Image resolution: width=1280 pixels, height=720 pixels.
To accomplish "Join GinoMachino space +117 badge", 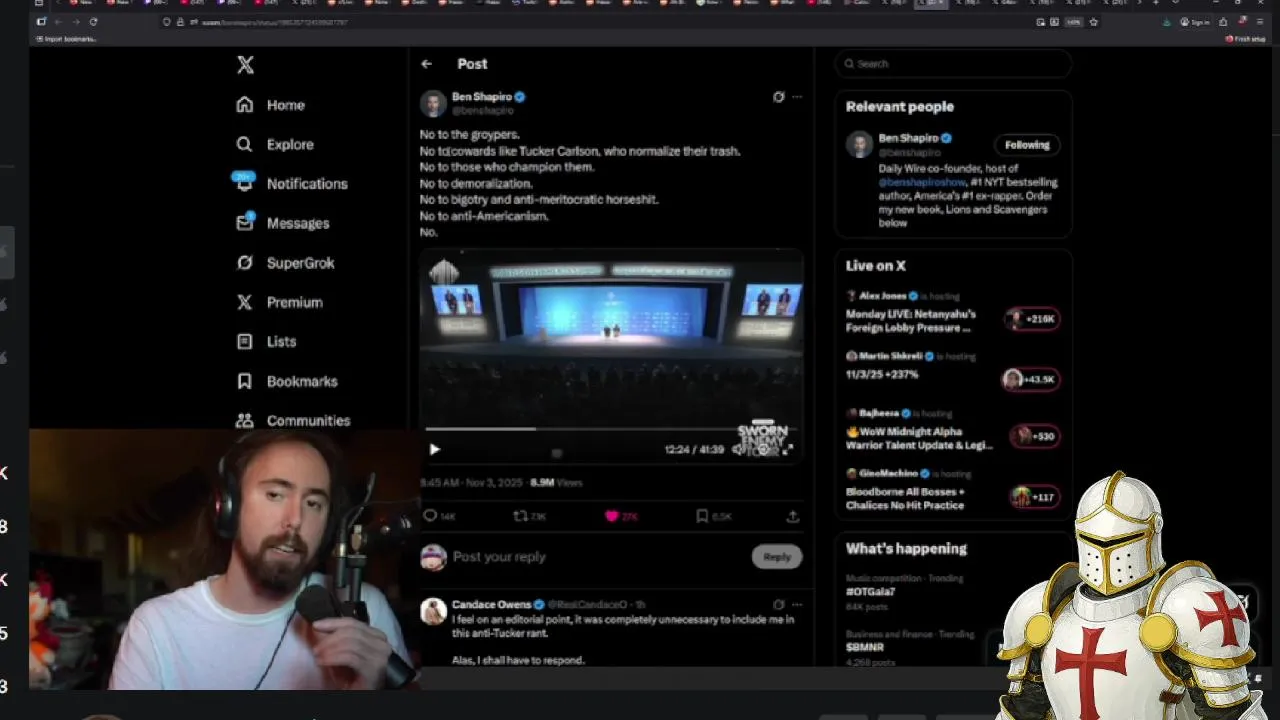I will pos(1035,496).
